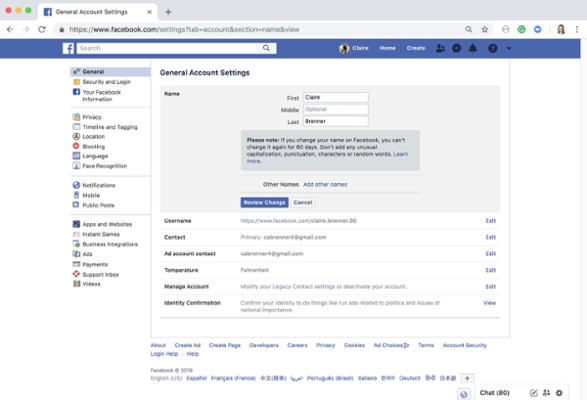Edit the Username row
Screen dimensions: 587x400
tap(490, 221)
